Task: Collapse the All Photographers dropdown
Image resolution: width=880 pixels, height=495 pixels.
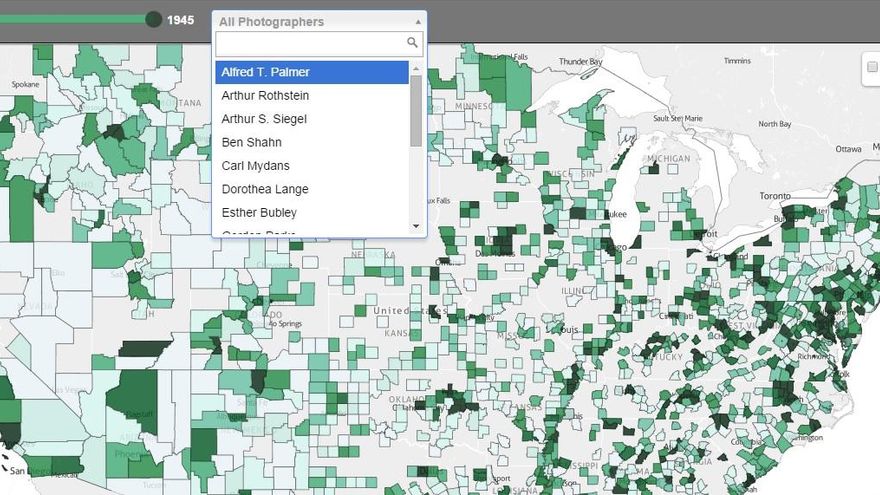Action: coord(319,21)
